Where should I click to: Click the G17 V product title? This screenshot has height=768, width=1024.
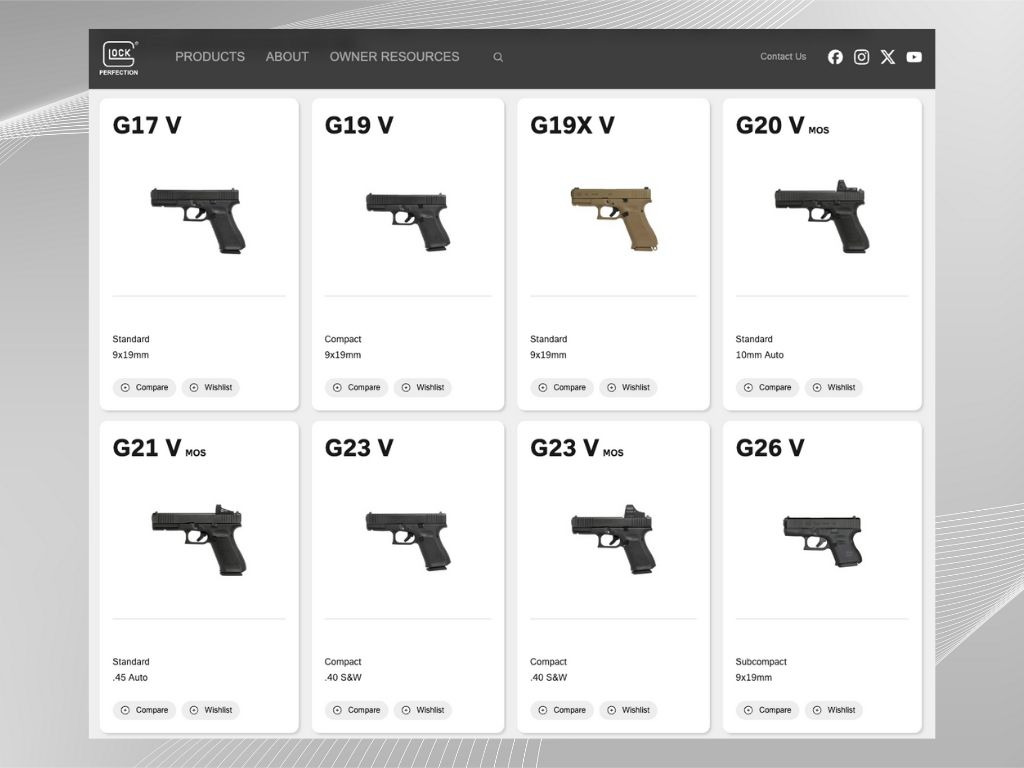147,125
